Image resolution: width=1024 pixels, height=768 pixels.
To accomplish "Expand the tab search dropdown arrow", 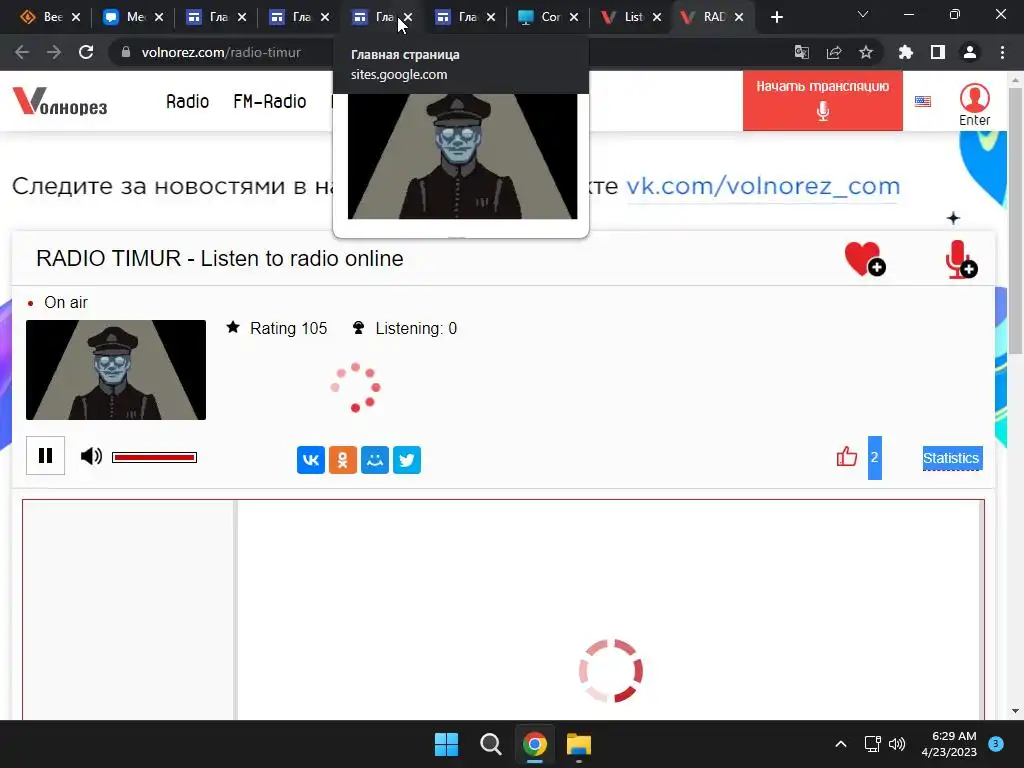I will point(863,14).
